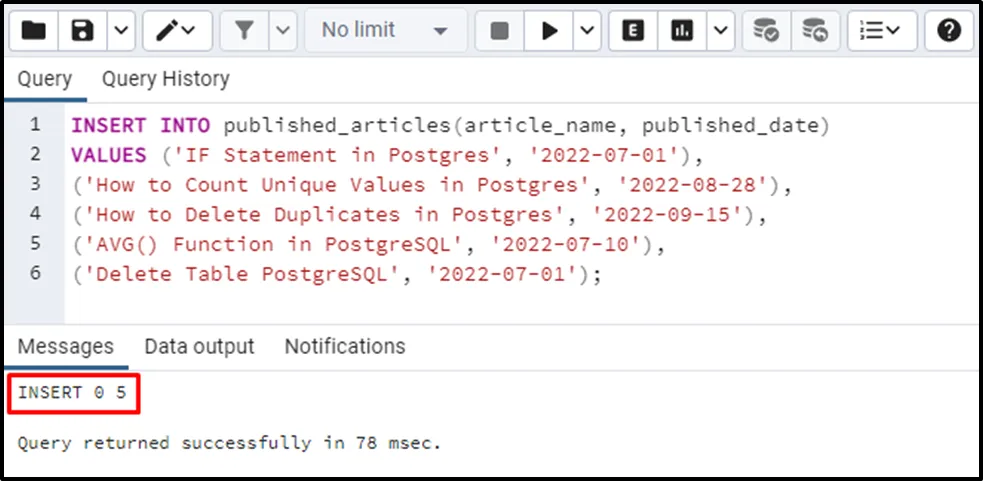Click the Explain (E) icon
Screen dimensions: 983x481
coord(632,31)
